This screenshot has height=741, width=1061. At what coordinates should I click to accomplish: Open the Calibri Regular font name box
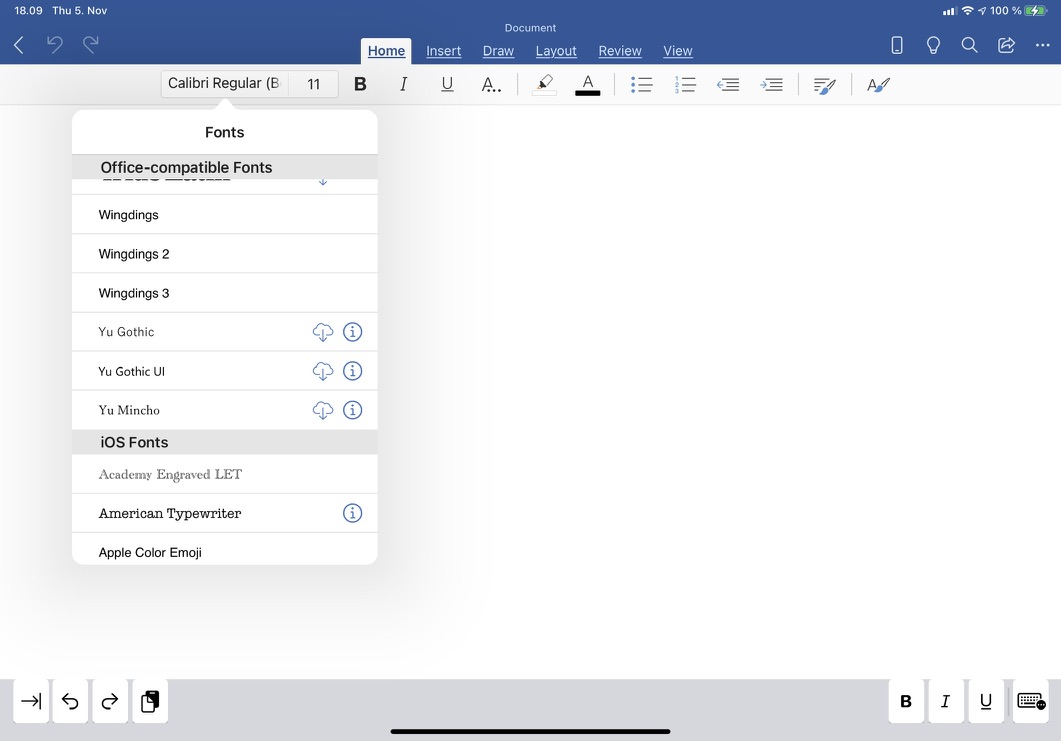click(x=222, y=84)
